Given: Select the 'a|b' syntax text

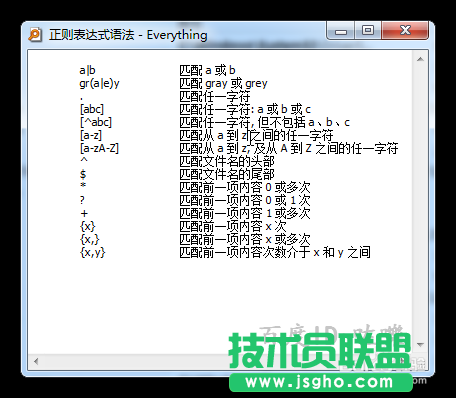Looking at the screenshot, I should [87, 70].
